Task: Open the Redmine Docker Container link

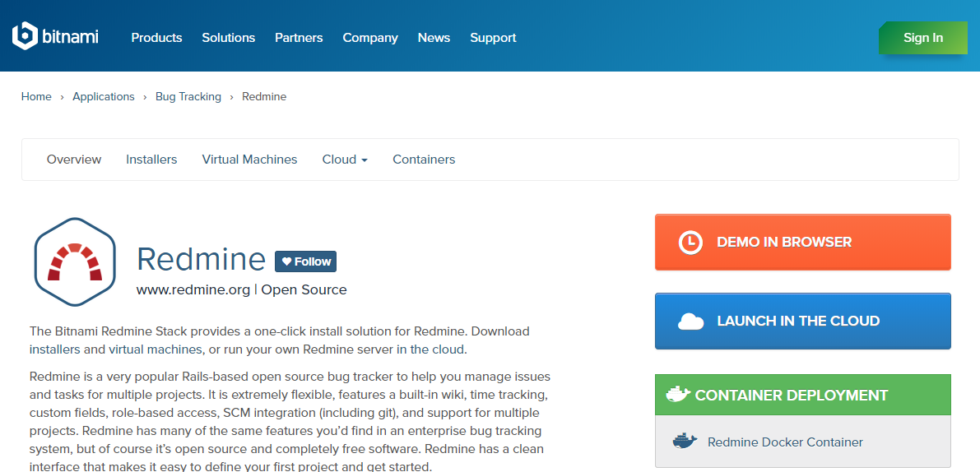Action: [x=785, y=442]
